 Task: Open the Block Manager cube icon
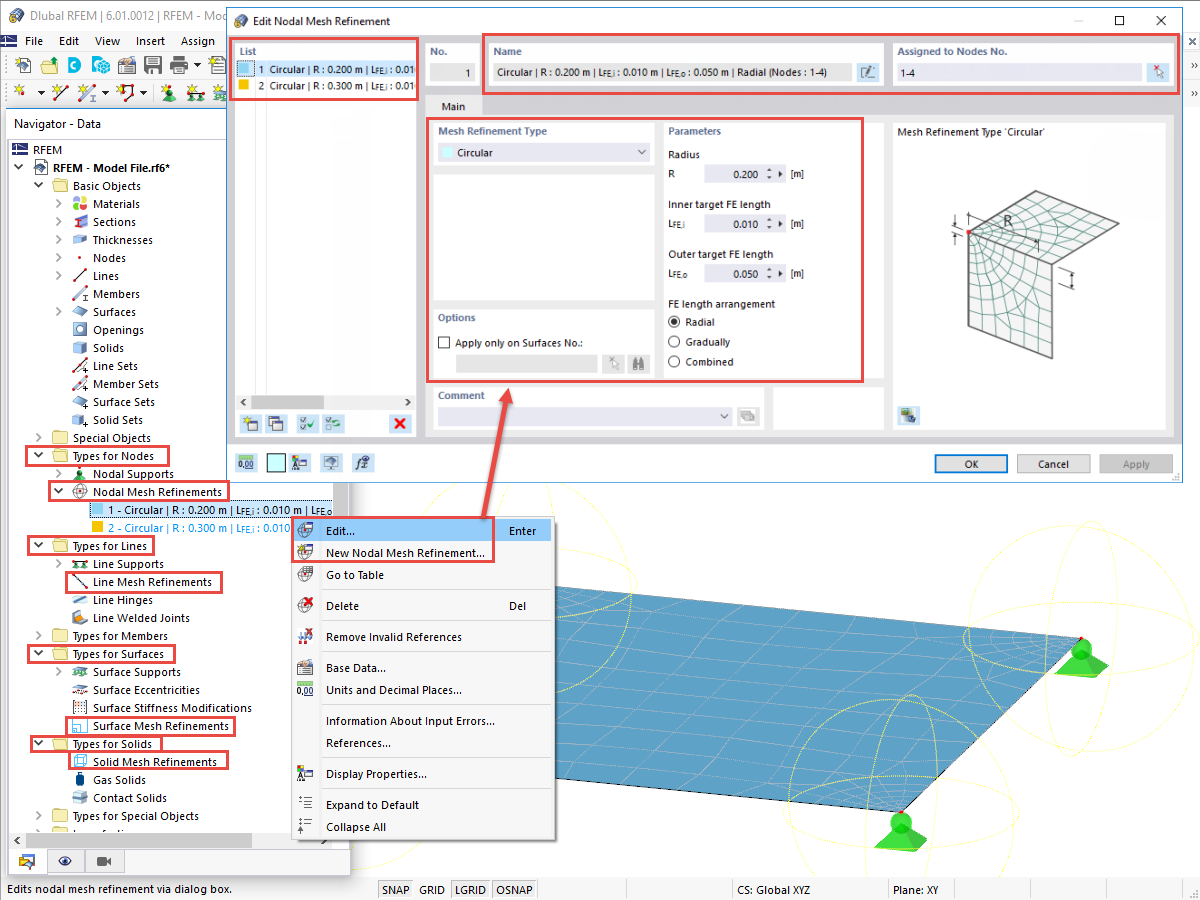[101, 66]
